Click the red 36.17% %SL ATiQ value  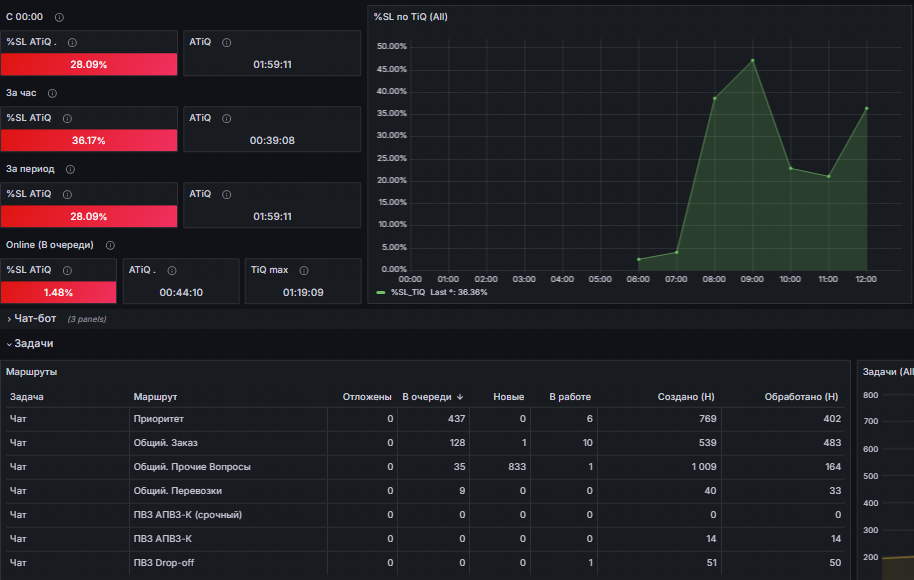click(x=89, y=140)
